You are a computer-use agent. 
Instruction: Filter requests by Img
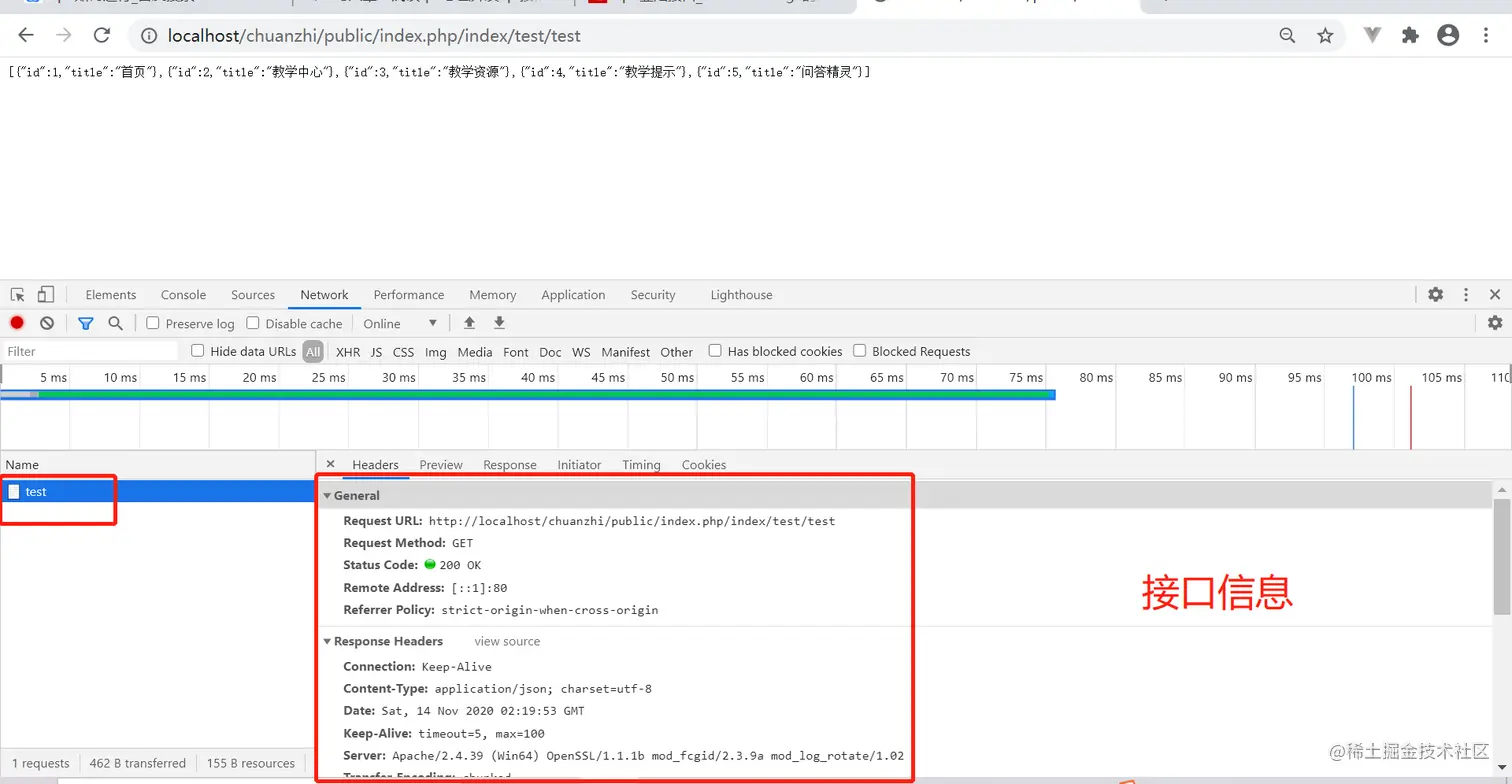coord(436,352)
